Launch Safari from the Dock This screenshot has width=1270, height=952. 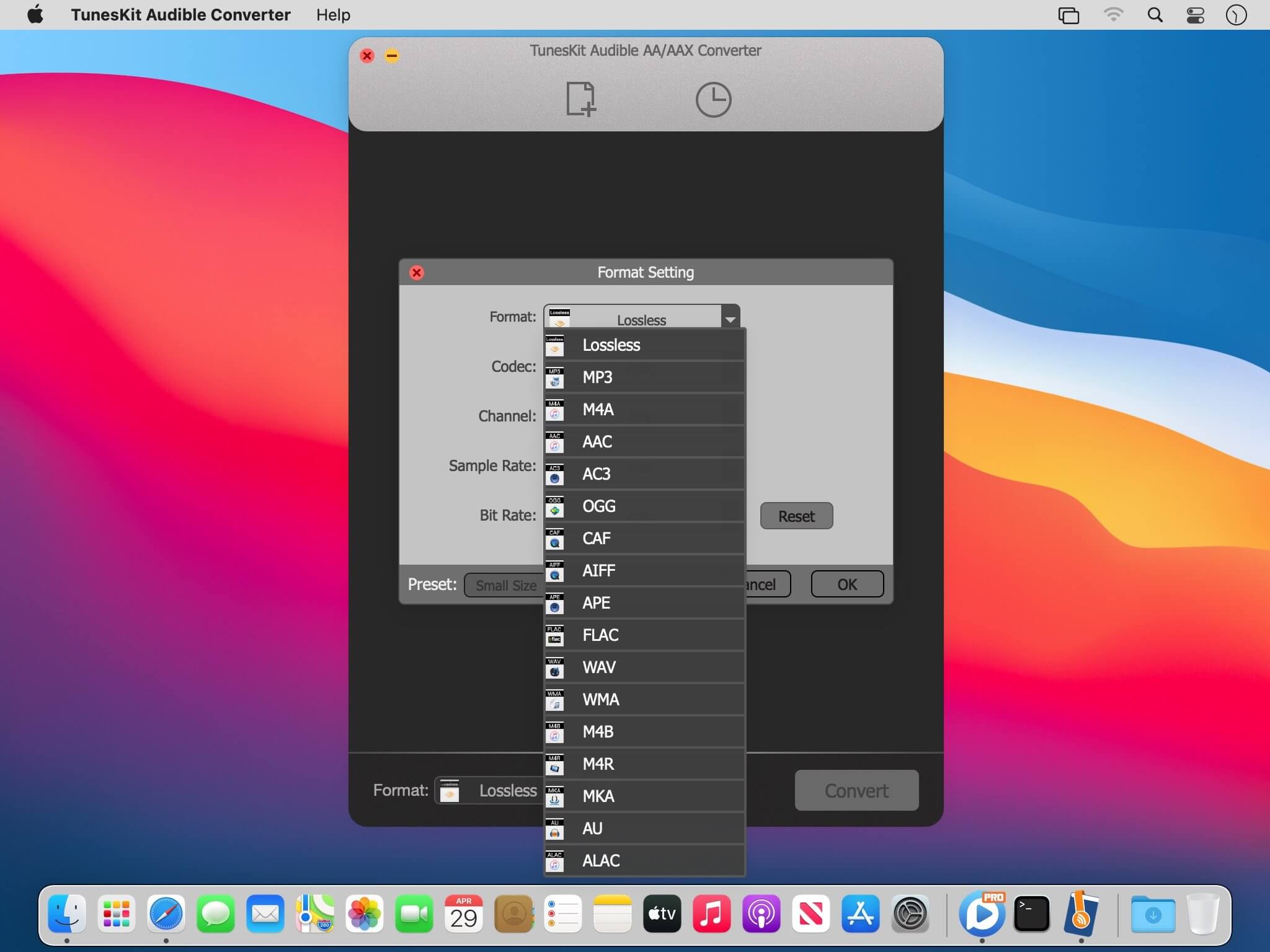coord(166,914)
